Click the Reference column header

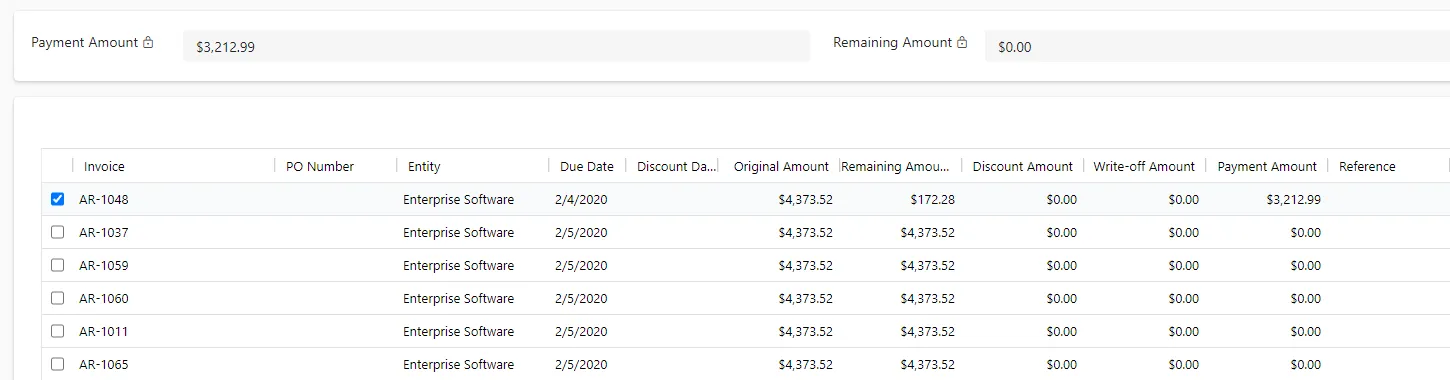click(x=1367, y=166)
